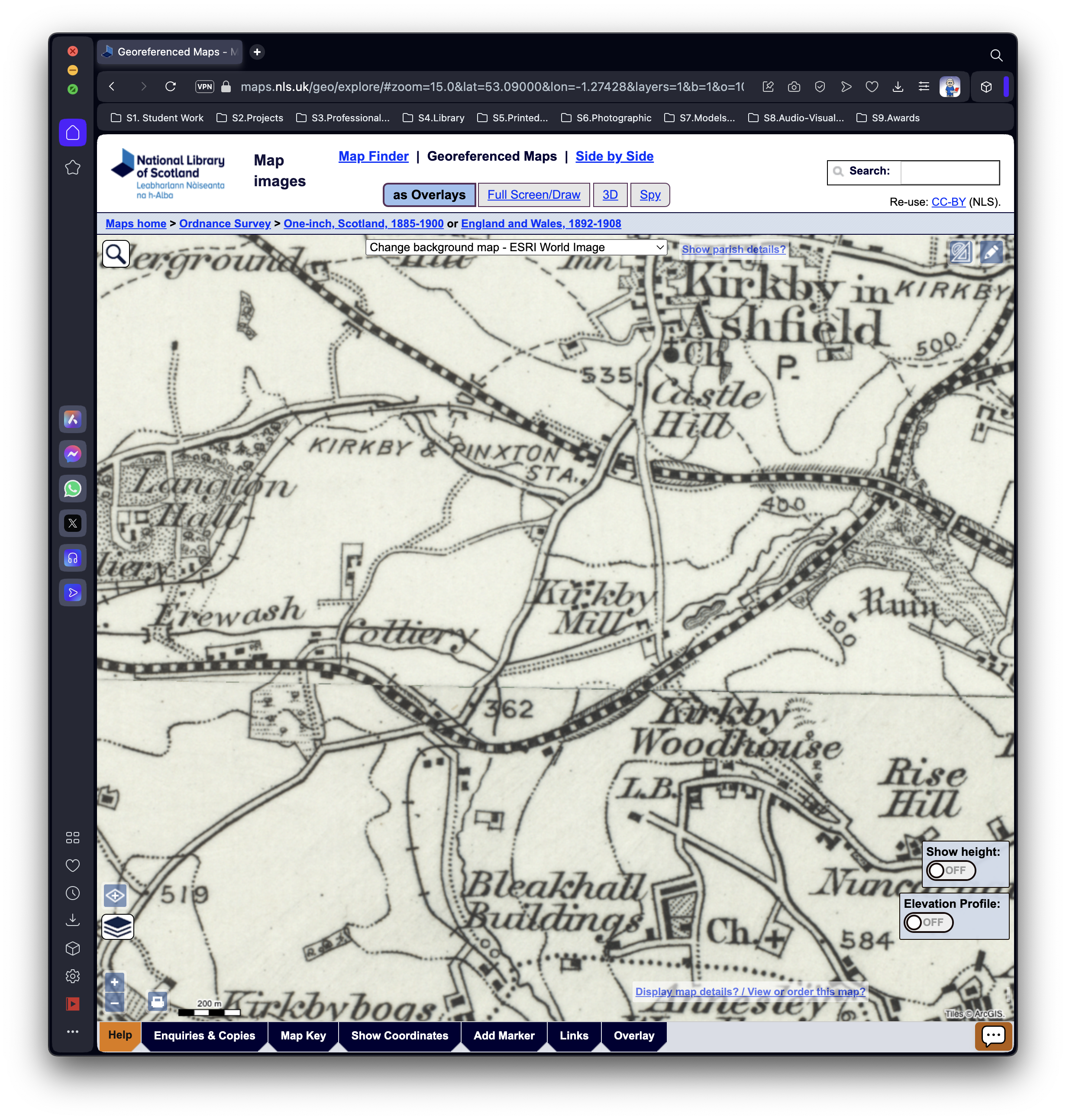The image size is (1066, 1120).
Task: Zoom in with the plus button
Action: click(x=115, y=982)
